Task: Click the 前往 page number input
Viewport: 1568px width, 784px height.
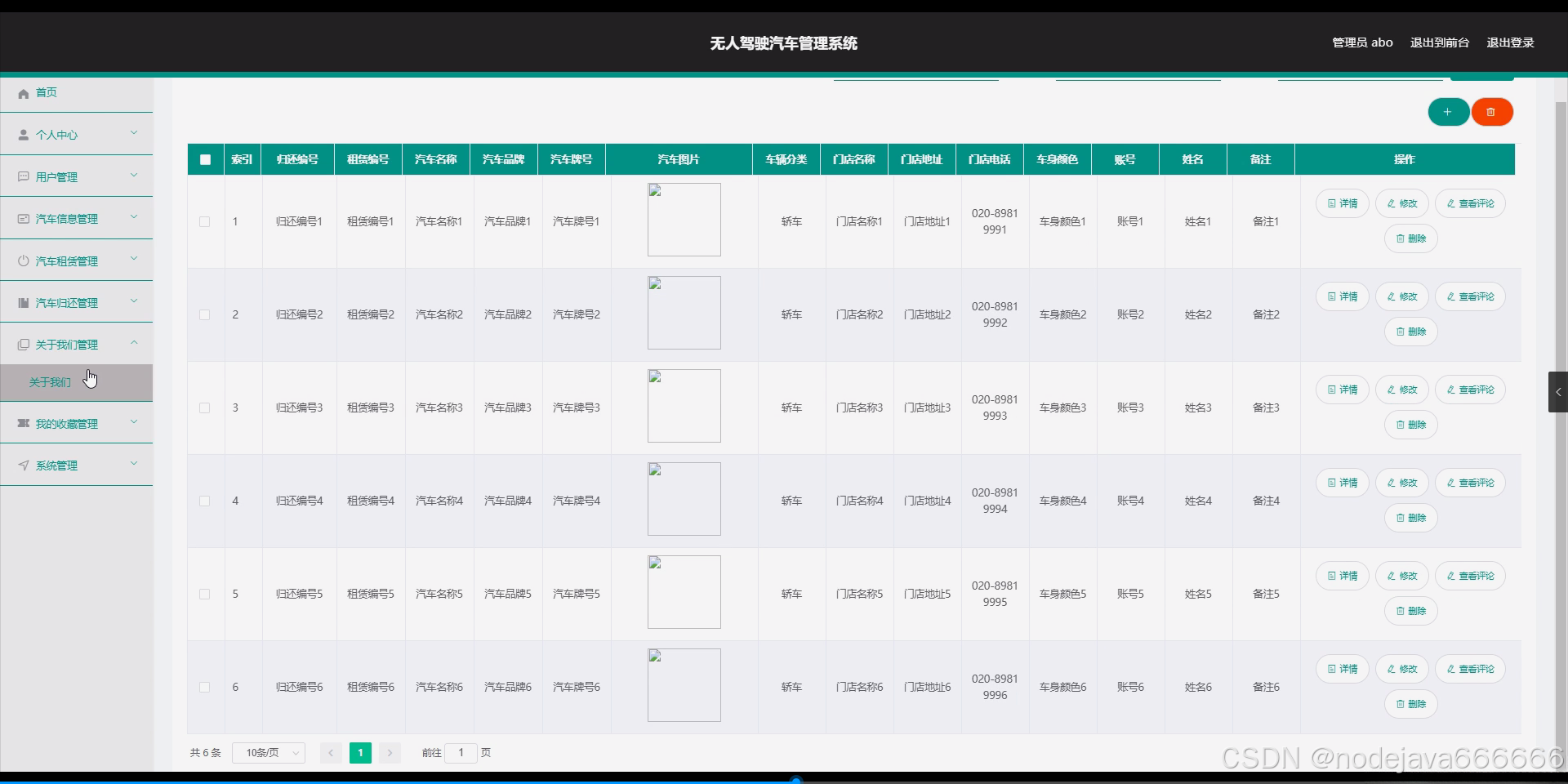Action: [461, 753]
